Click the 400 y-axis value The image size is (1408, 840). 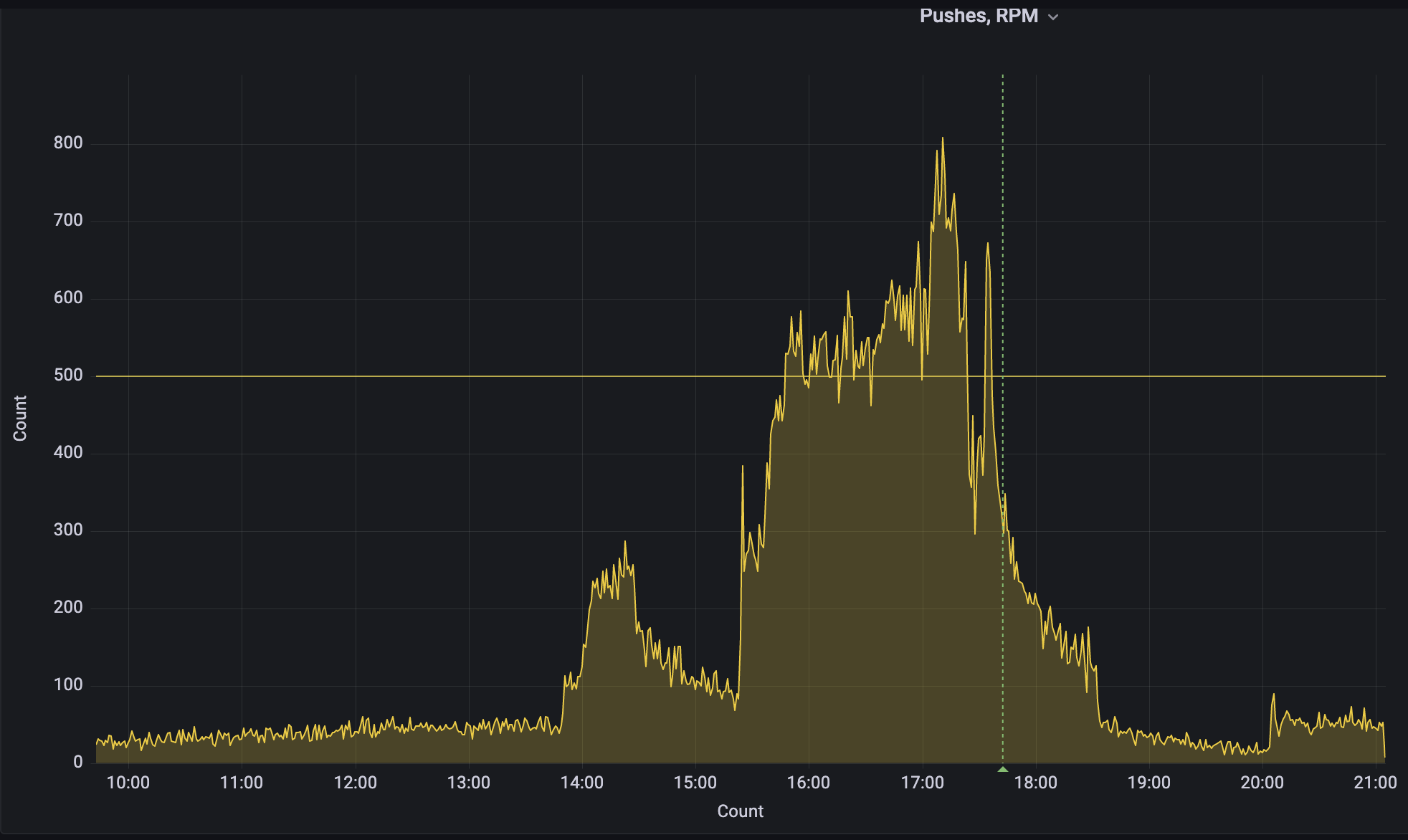coord(68,452)
